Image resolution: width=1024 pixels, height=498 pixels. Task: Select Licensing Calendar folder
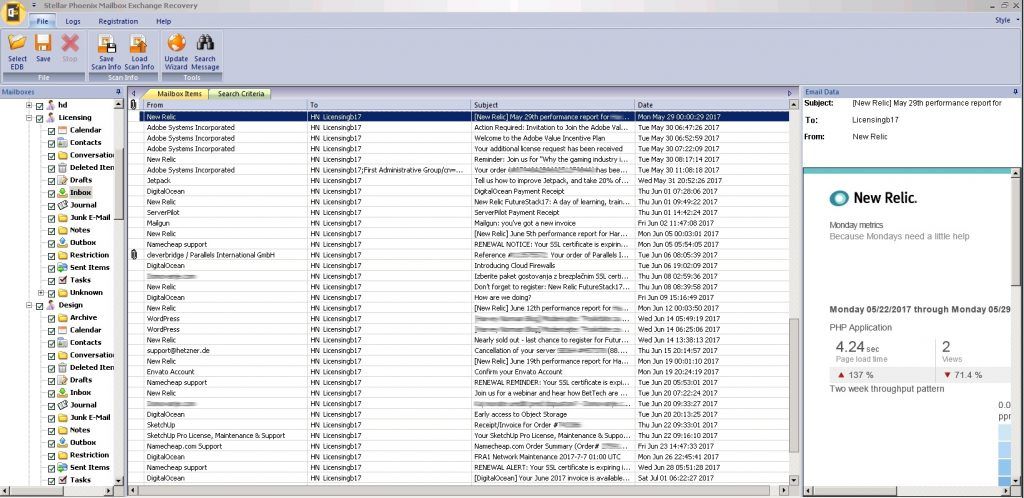coord(86,130)
